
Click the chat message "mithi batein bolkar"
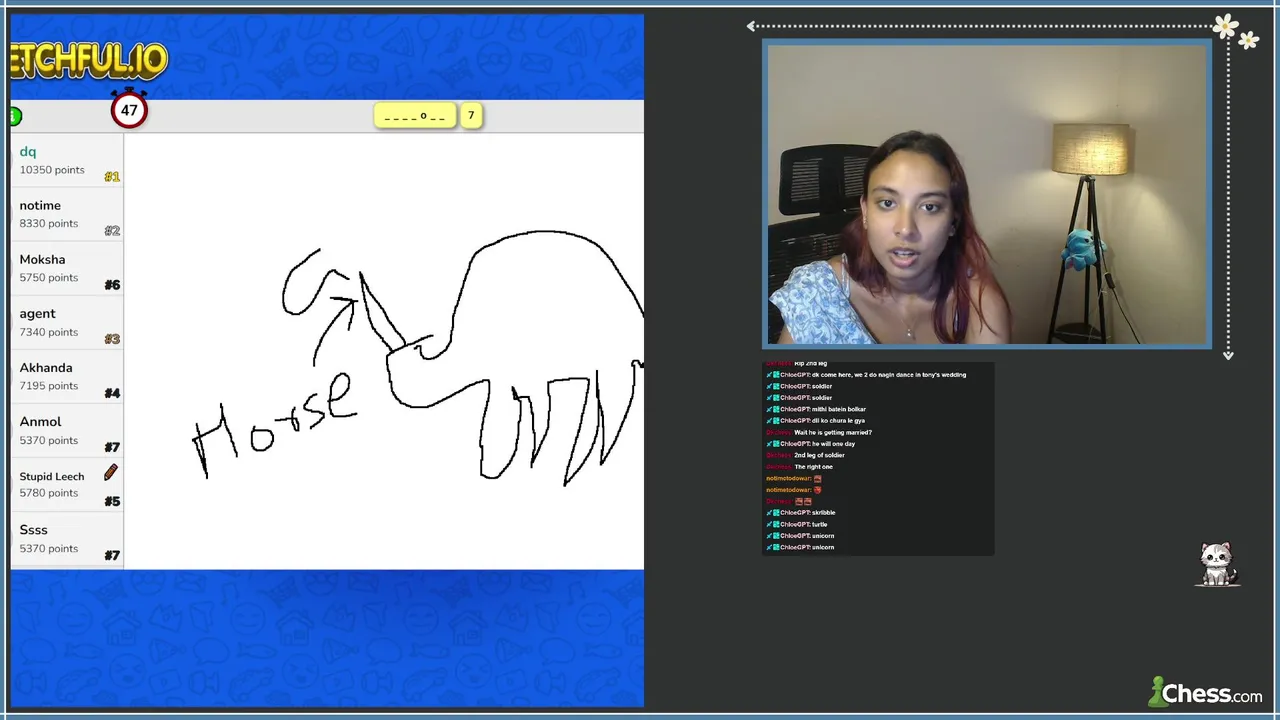click(x=816, y=409)
